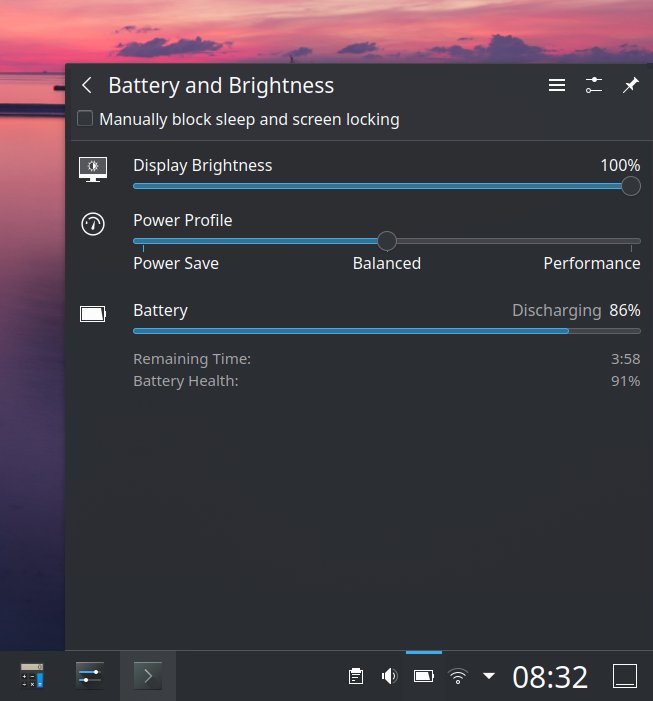
Task: Click the battery charge progress bar
Action: coord(387,331)
